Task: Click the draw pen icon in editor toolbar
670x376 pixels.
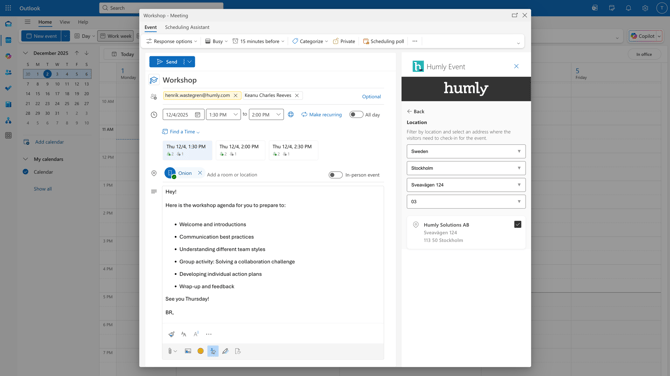Action: [x=225, y=351]
